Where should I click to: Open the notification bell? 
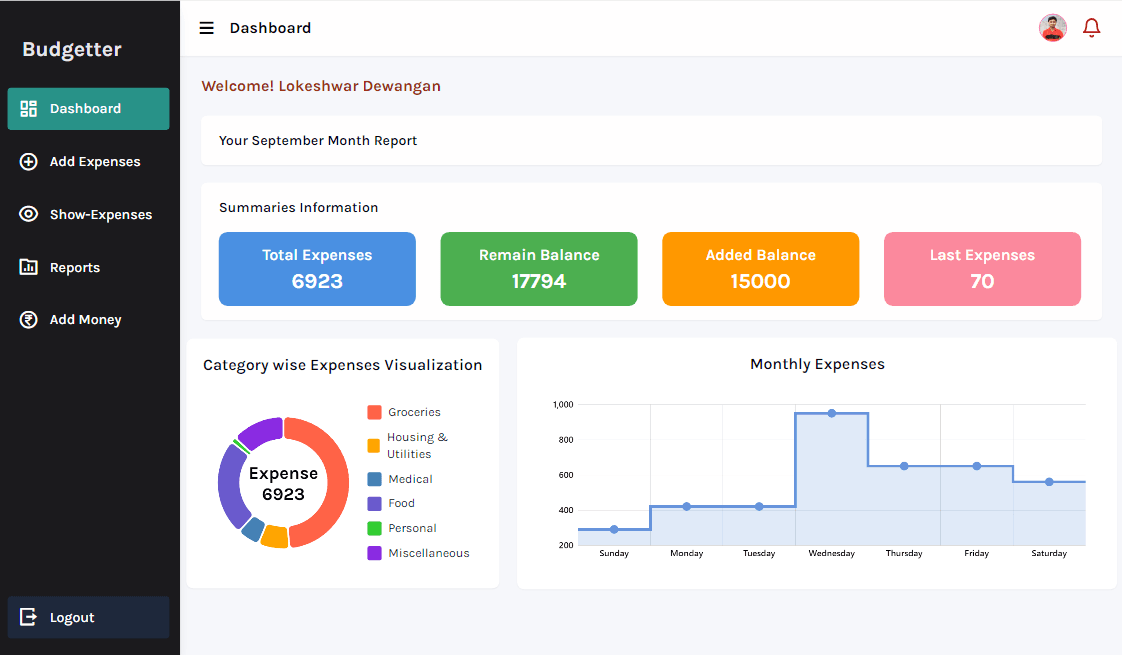click(x=1091, y=28)
